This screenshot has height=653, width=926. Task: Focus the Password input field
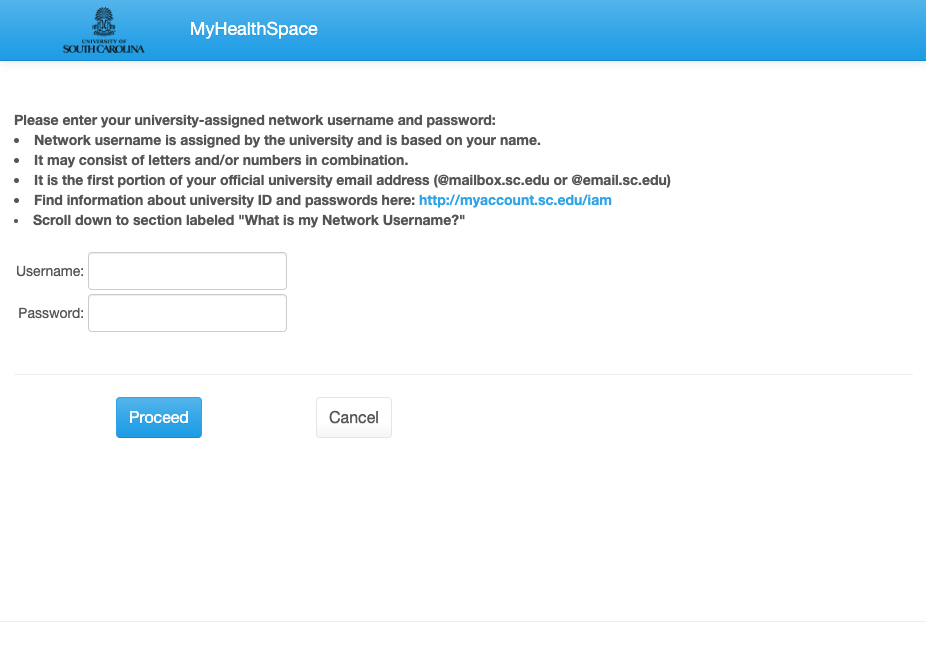(x=187, y=313)
